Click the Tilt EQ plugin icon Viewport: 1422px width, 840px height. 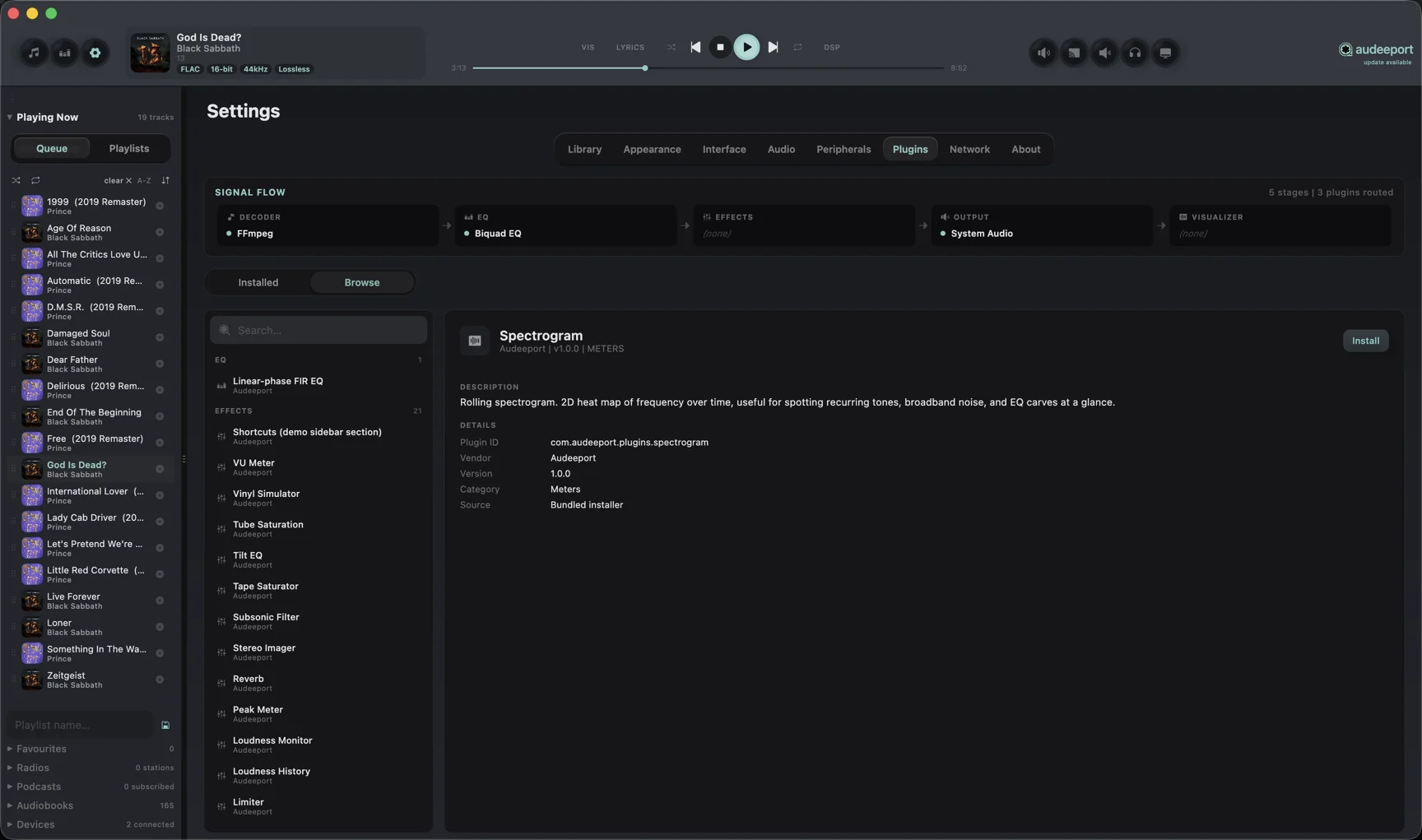click(x=221, y=559)
